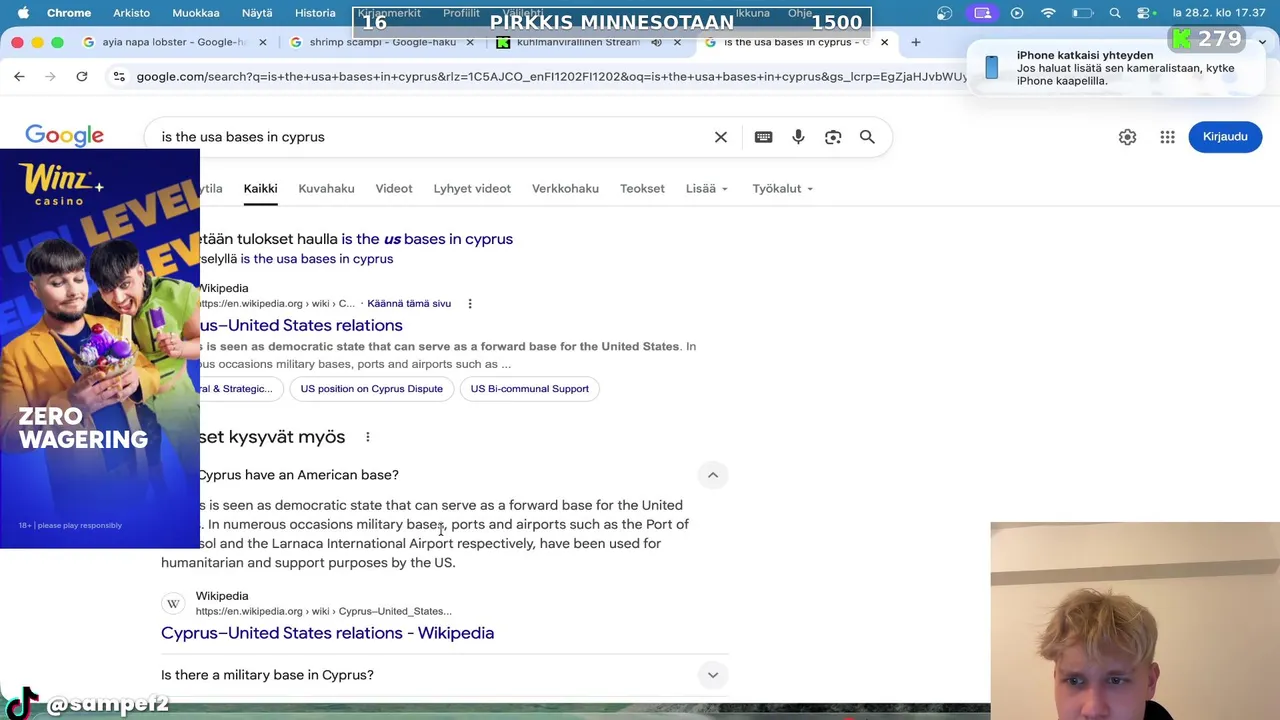Image resolution: width=1280 pixels, height=720 pixels.
Task: Click the Google logo to go home
Action: (x=65, y=136)
